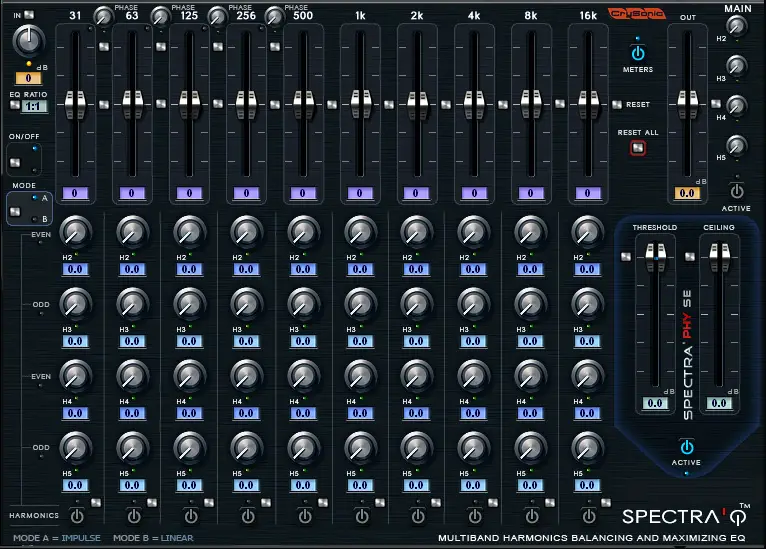Click the small square switch above the 31 band power icon
The height and width of the screenshot is (549, 766).
click(96, 503)
